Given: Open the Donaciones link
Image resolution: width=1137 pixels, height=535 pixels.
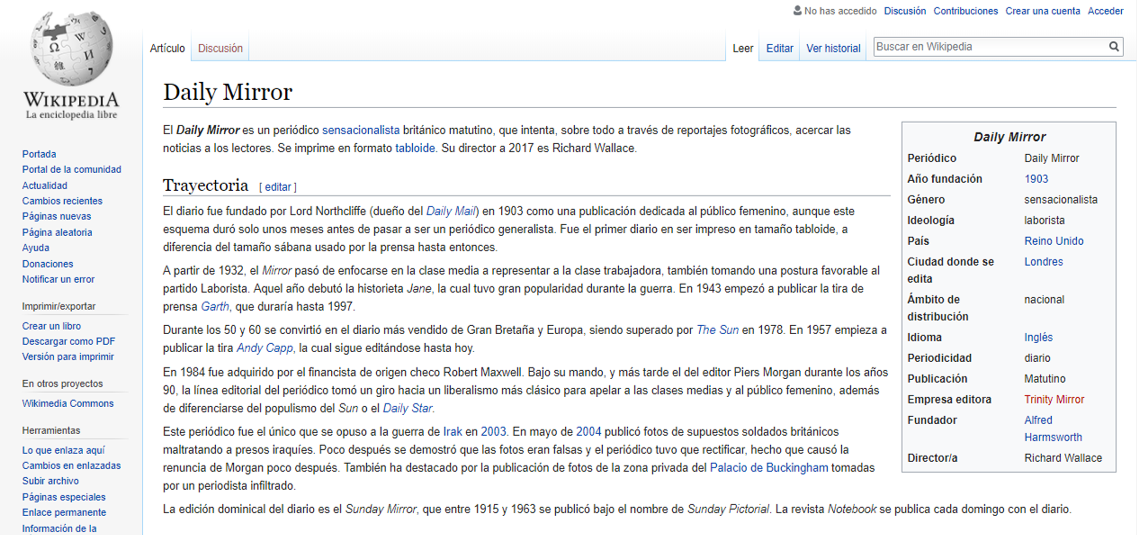Looking at the screenshot, I should 48,264.
